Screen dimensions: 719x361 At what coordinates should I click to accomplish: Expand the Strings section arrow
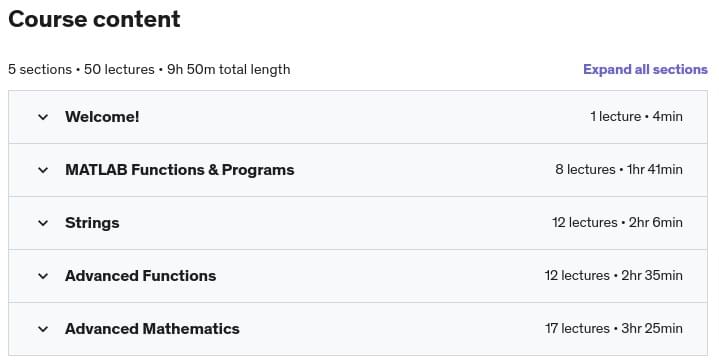[43, 223]
